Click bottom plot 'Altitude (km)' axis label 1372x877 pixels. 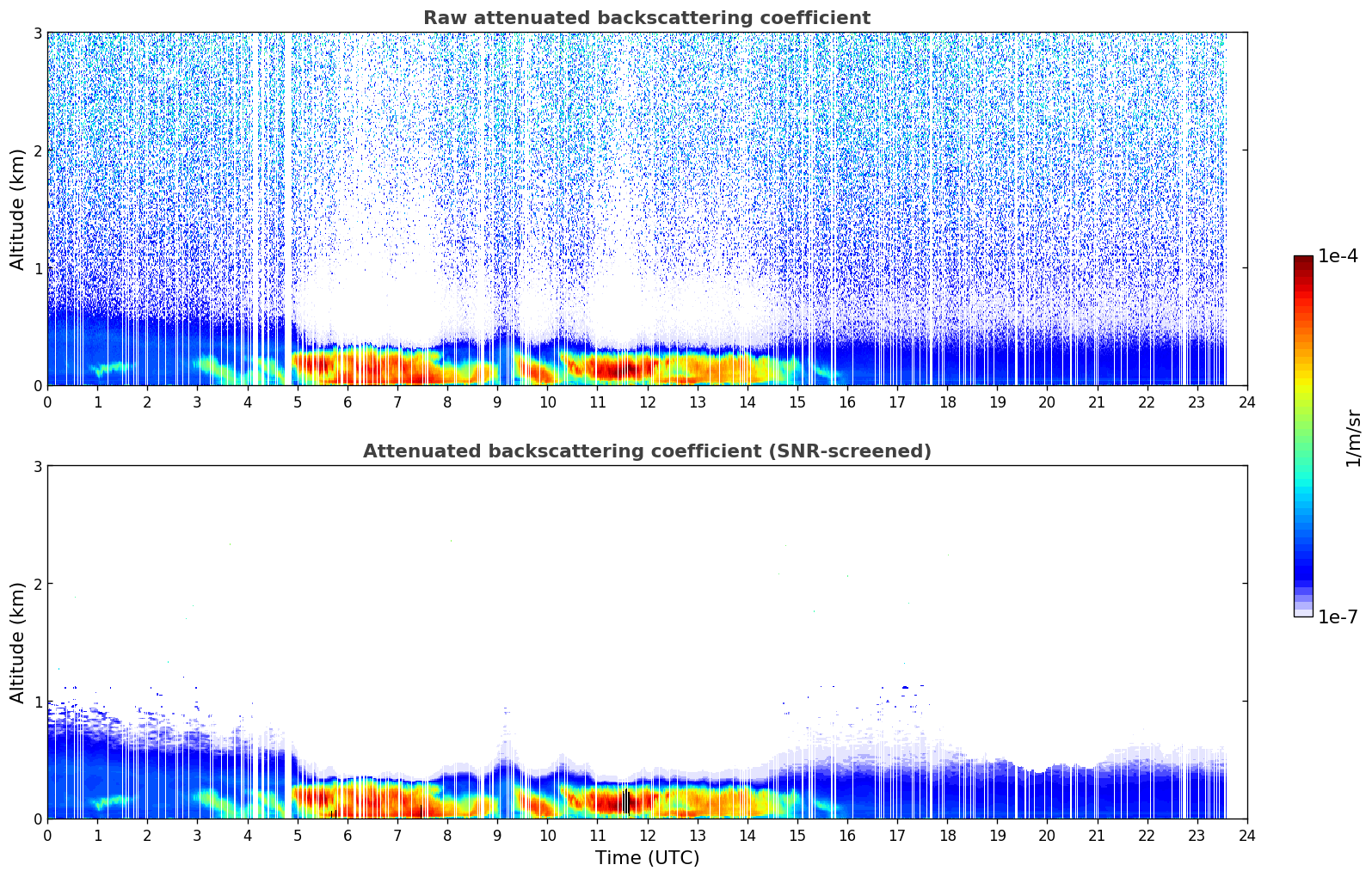18,642
